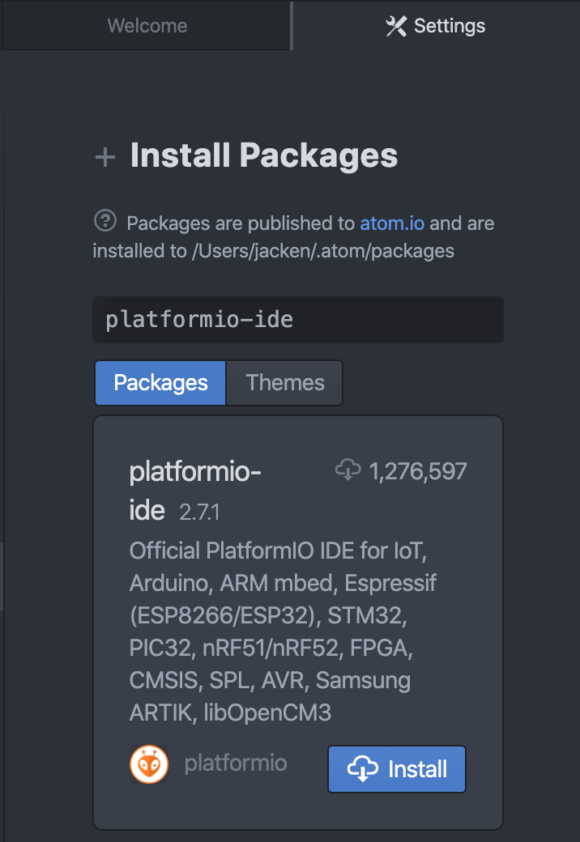580x842 pixels.
Task: Click the version number 2.7.1
Action: 199,512
